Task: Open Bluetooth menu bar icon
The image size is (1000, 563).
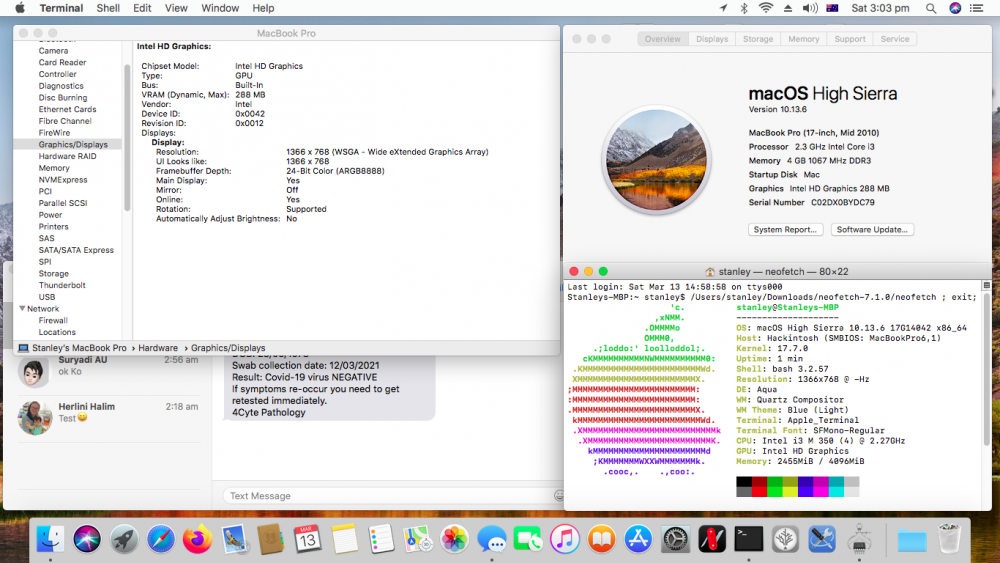Action: 744,8
